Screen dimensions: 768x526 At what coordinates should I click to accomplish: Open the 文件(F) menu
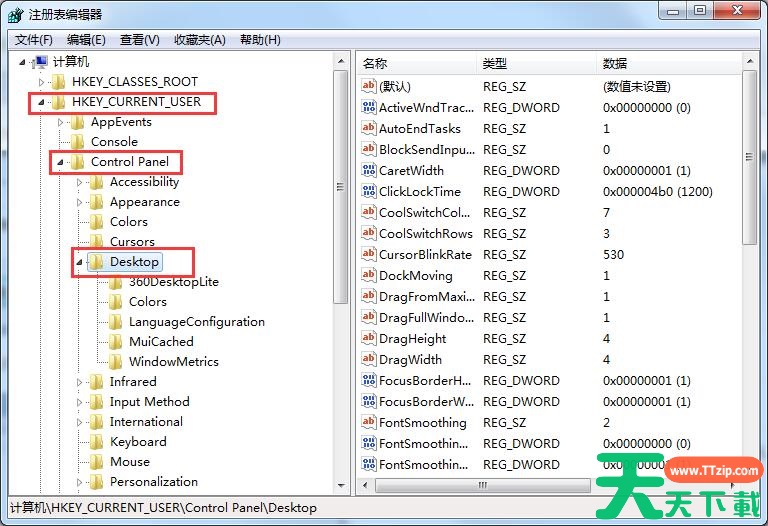tap(34, 40)
